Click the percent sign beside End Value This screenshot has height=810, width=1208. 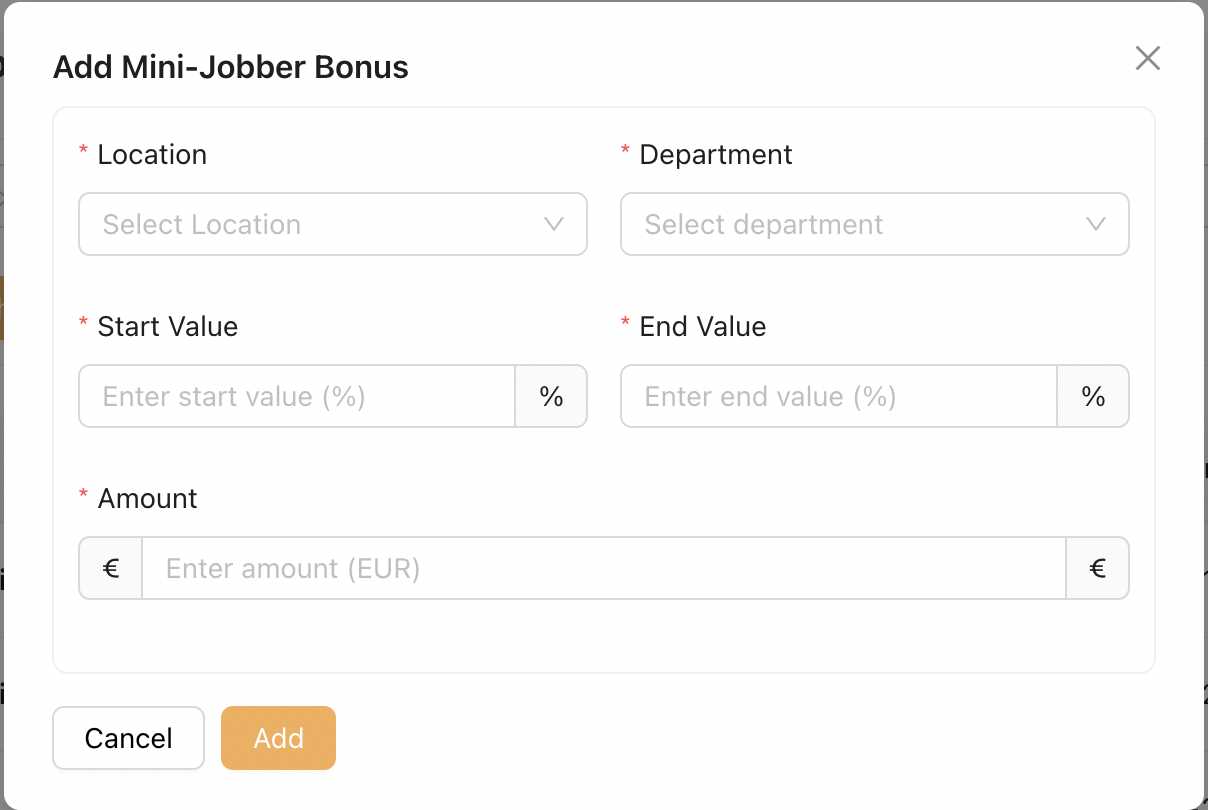coord(1093,397)
